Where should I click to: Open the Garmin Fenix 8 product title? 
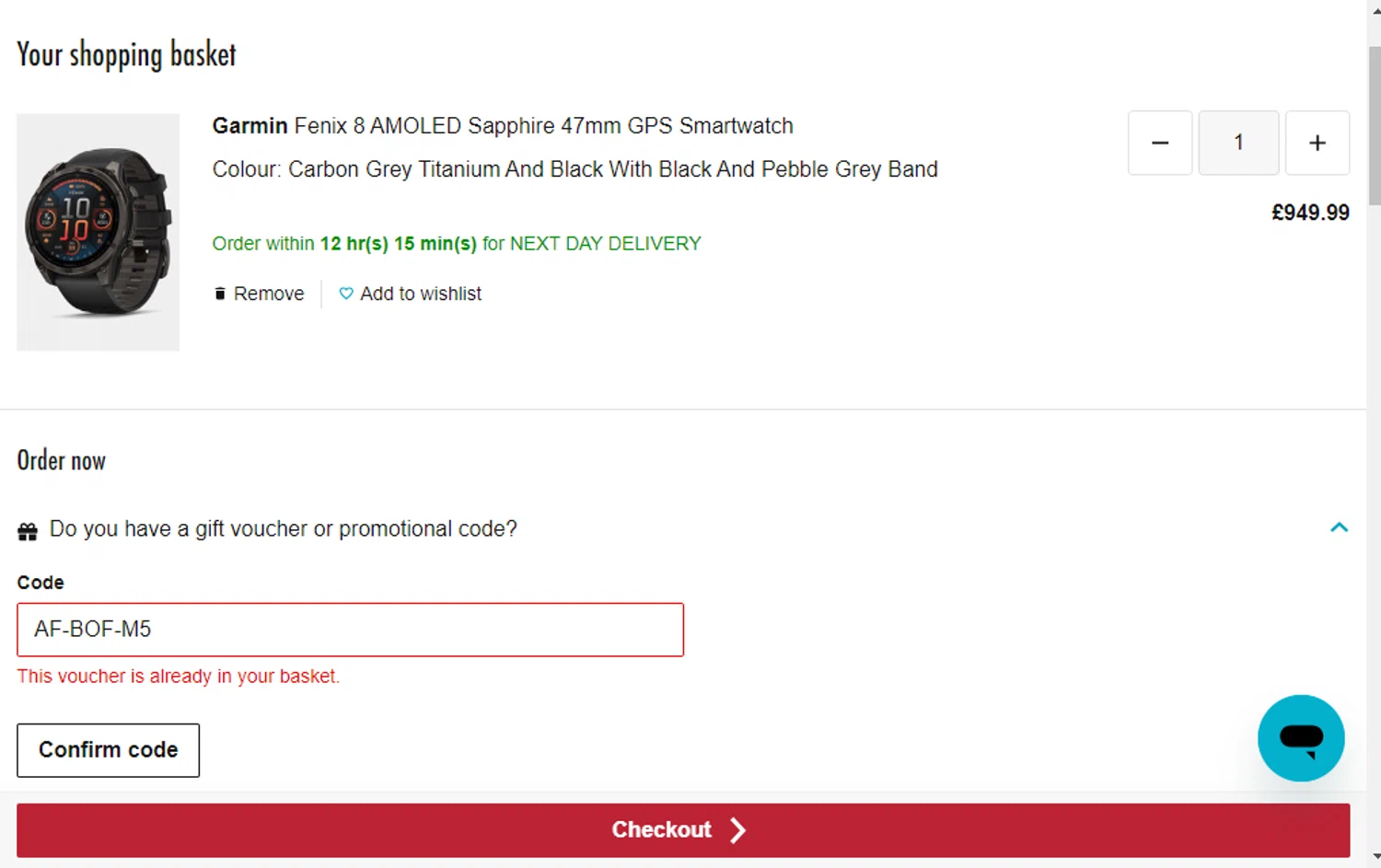pyautogui.click(x=503, y=126)
